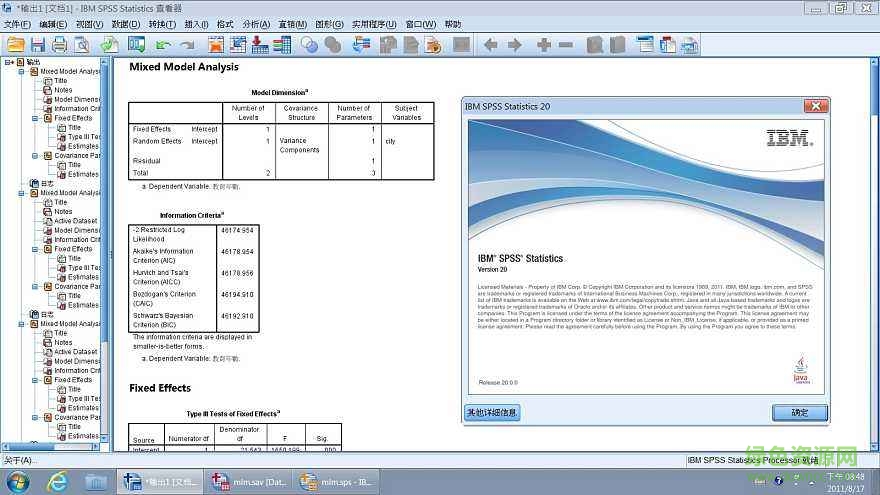The width and height of the screenshot is (880, 495).
Task: Click the right arrow Demote icon
Action: click(x=515, y=45)
